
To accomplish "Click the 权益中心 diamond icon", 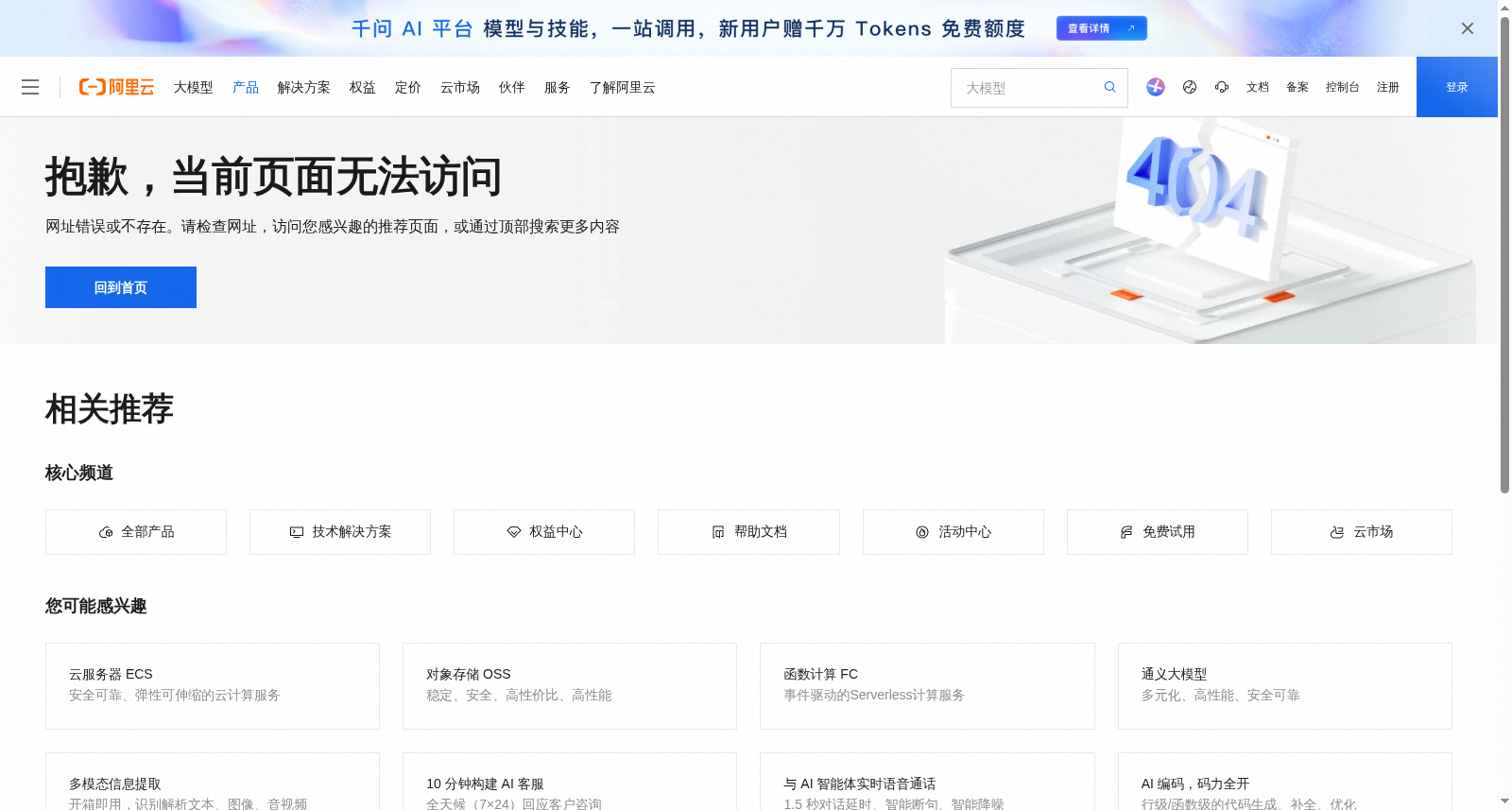I will click(x=514, y=532).
